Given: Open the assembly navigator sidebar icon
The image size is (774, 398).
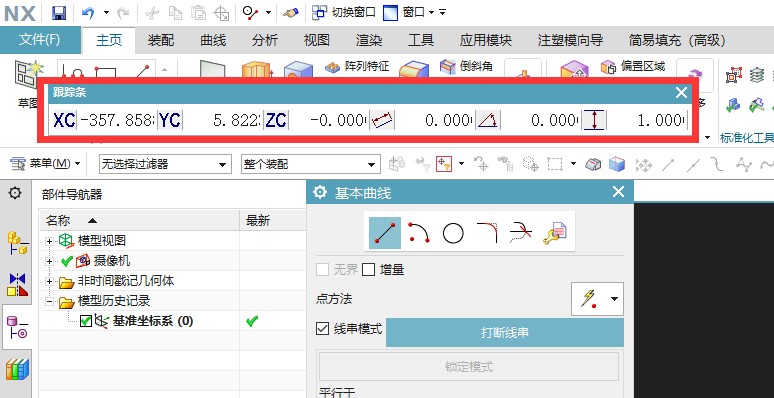Looking at the screenshot, I should [17, 243].
